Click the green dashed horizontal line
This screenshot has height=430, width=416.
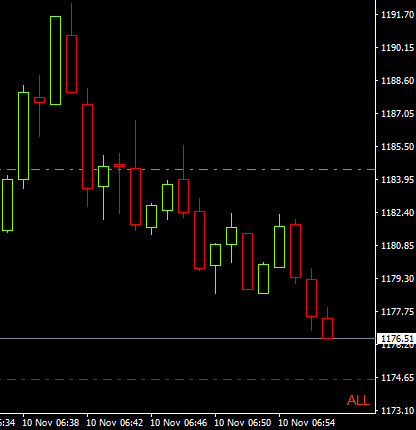[x=188, y=170]
